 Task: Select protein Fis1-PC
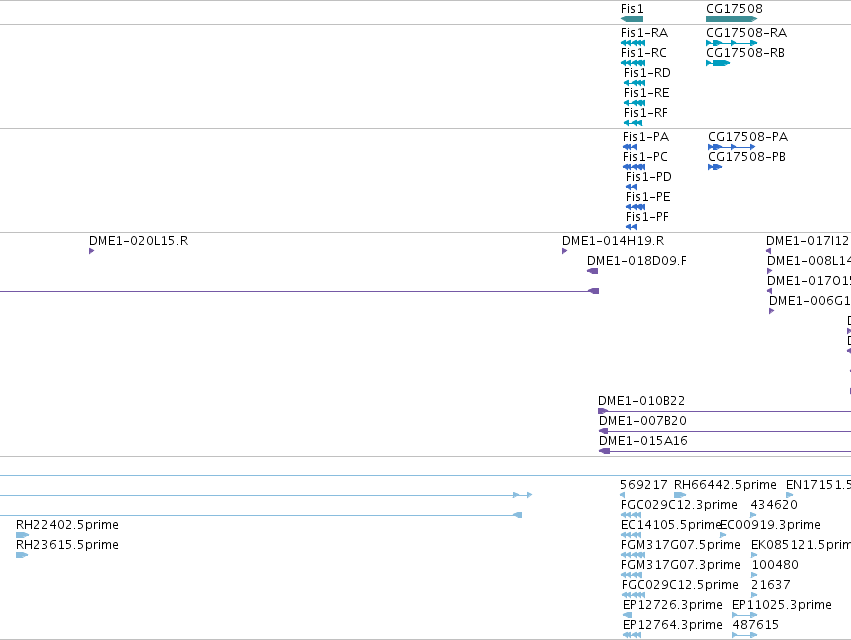(x=645, y=157)
